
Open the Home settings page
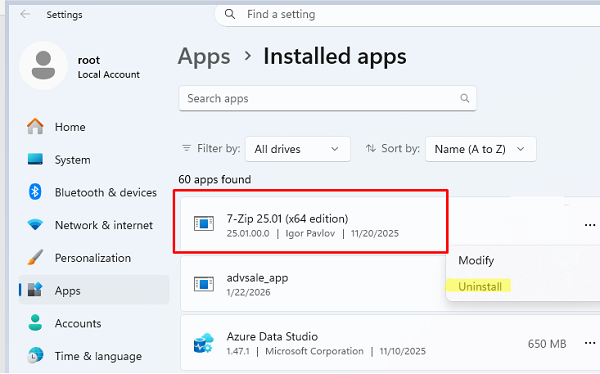(94, 127)
